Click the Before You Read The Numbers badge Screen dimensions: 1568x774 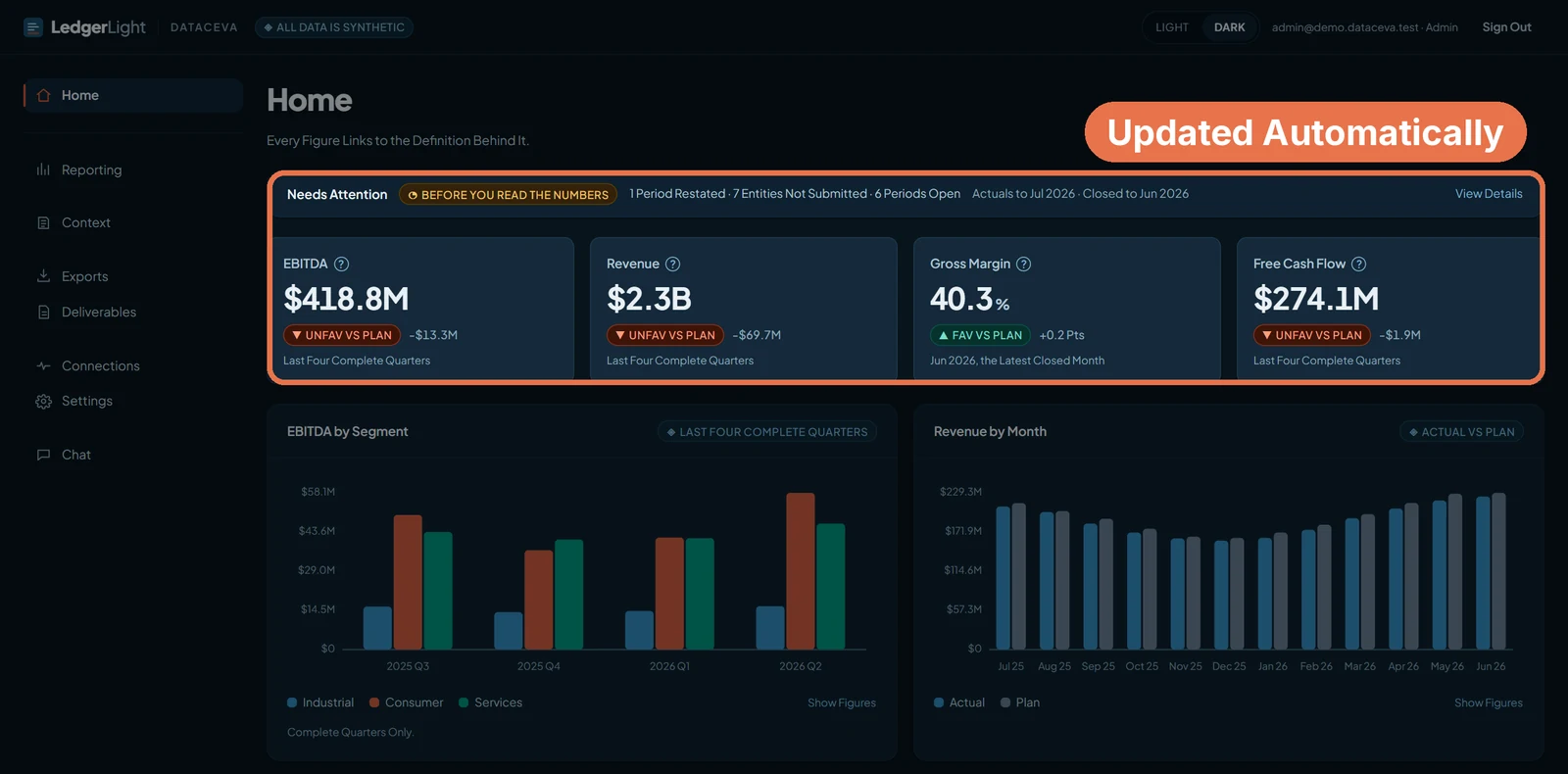508,195
